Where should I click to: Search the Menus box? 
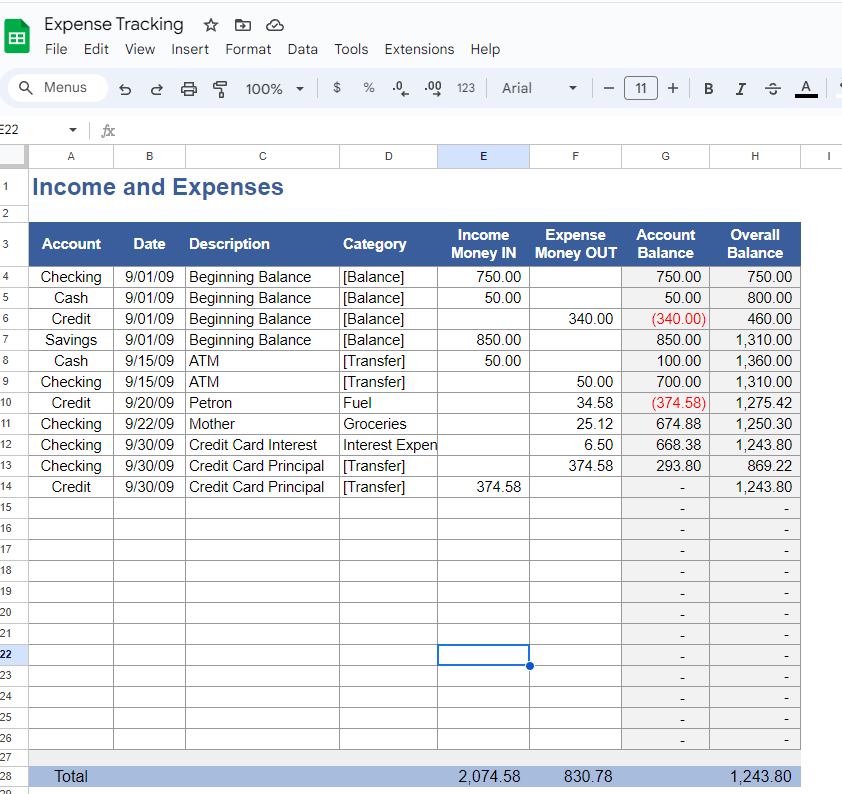tap(58, 88)
